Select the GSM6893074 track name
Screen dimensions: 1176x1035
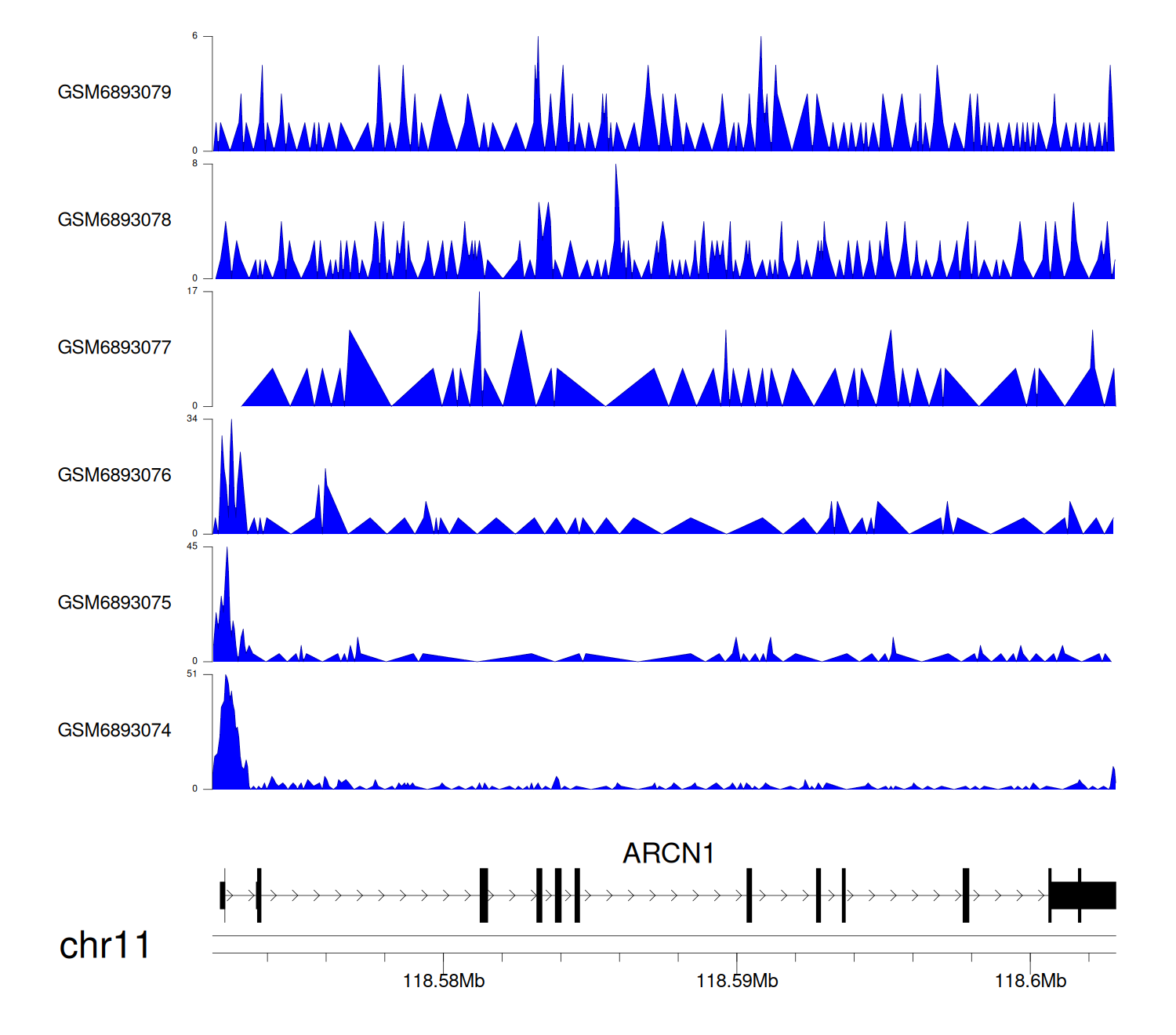(x=114, y=731)
